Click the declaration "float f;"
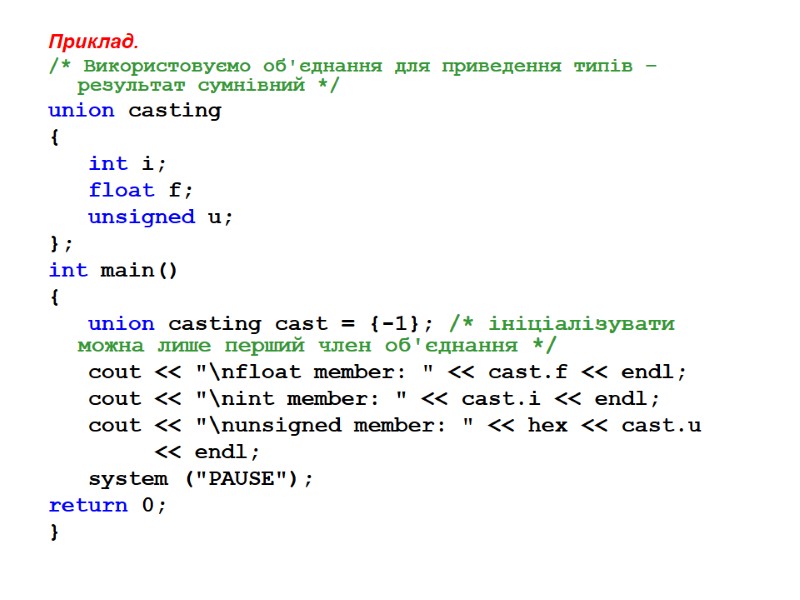Image resolution: width=800 pixels, height=600 pixels. click(140, 190)
